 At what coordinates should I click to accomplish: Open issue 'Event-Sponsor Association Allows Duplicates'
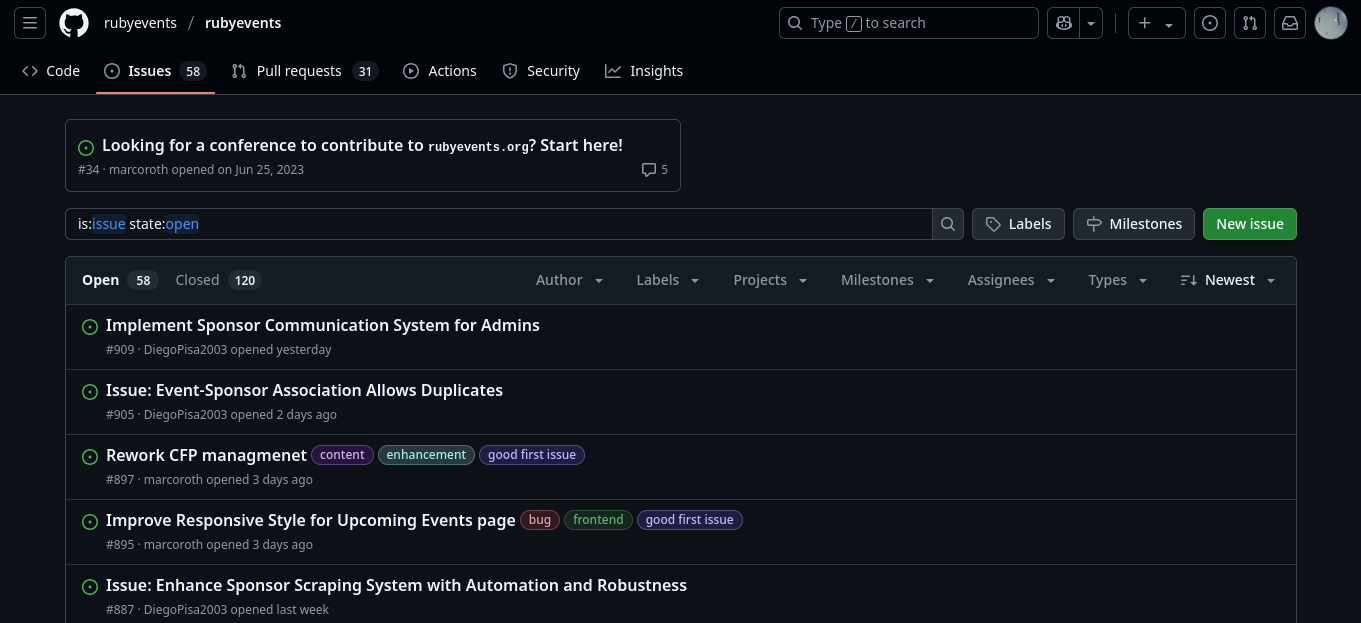[304, 390]
